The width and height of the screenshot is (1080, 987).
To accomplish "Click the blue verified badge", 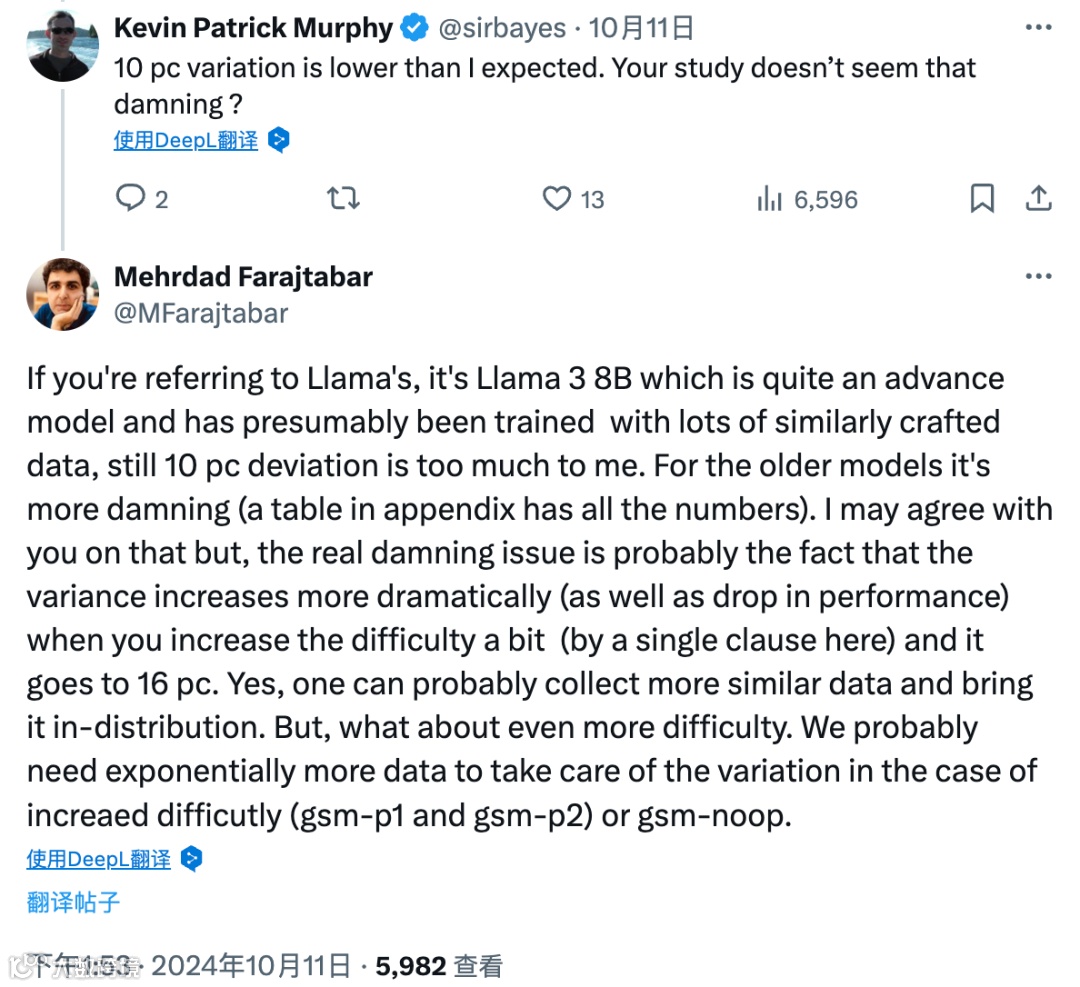I will 414,29.
